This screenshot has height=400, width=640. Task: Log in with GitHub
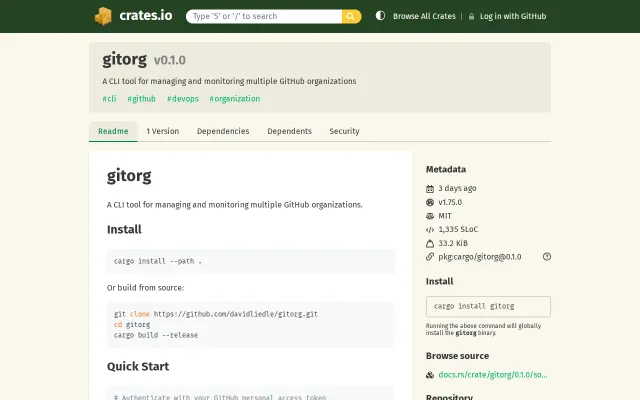coord(513,16)
